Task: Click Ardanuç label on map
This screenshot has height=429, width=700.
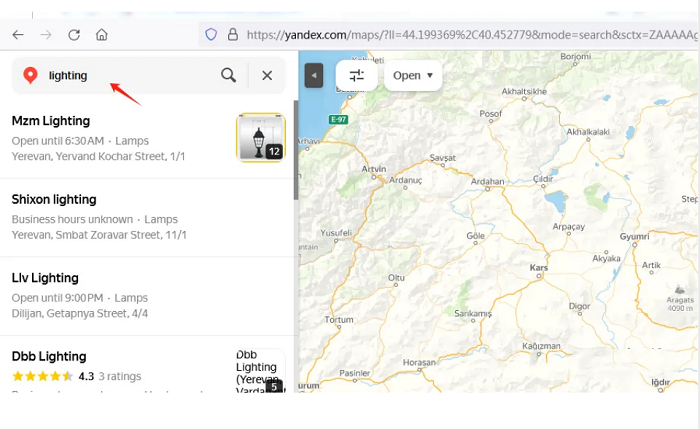Action: [x=405, y=180]
